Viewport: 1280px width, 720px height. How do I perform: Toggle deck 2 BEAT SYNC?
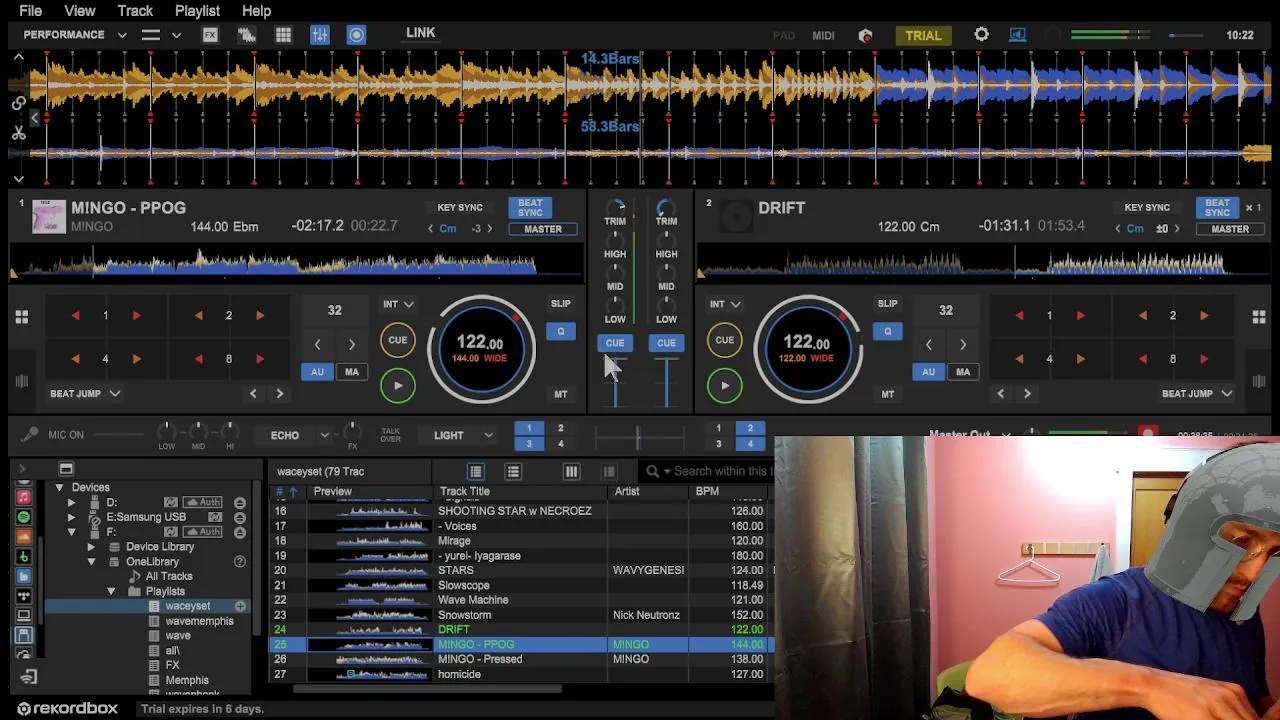[x=1217, y=208]
